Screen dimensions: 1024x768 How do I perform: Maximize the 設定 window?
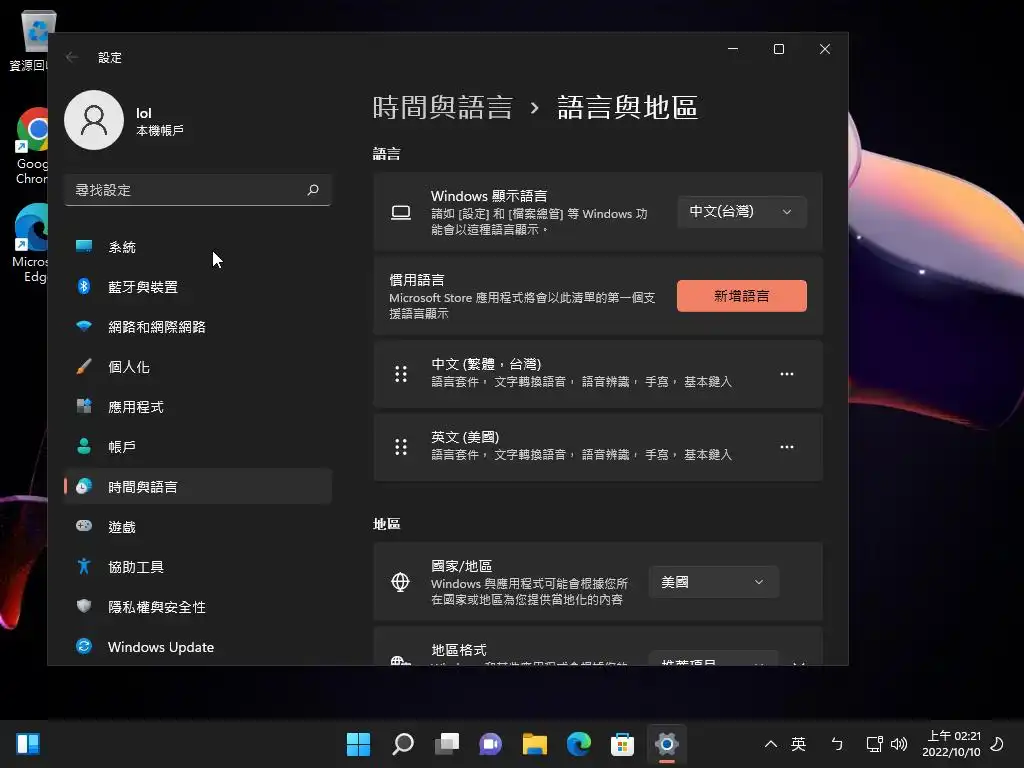click(778, 49)
